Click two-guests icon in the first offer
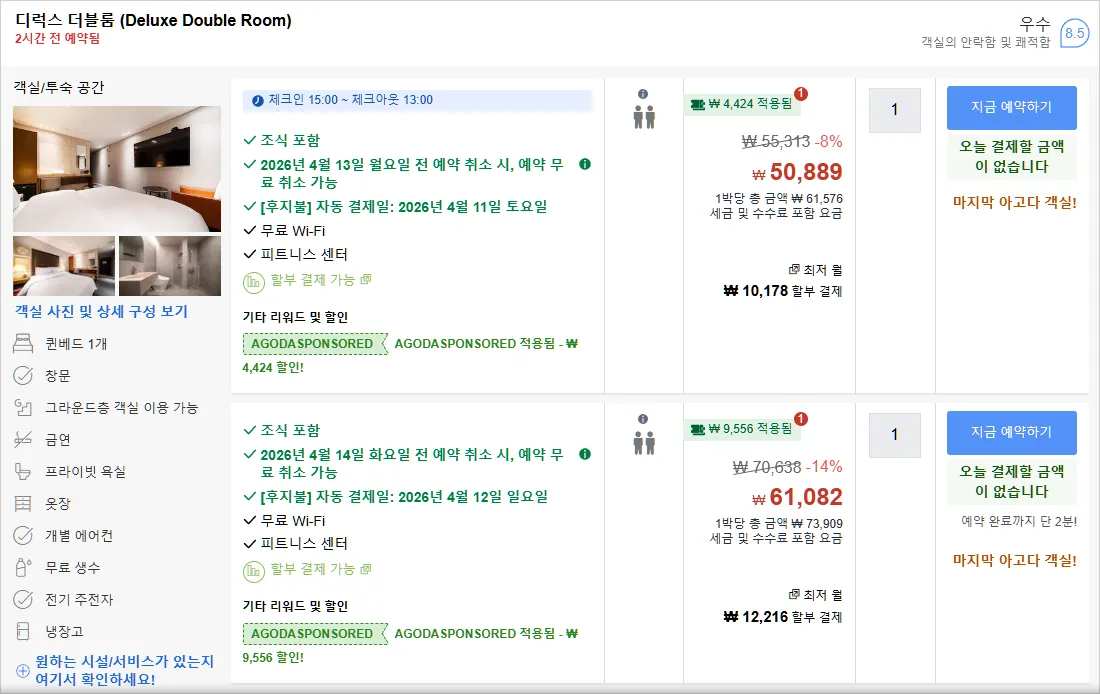1100x694 pixels. coord(644,117)
